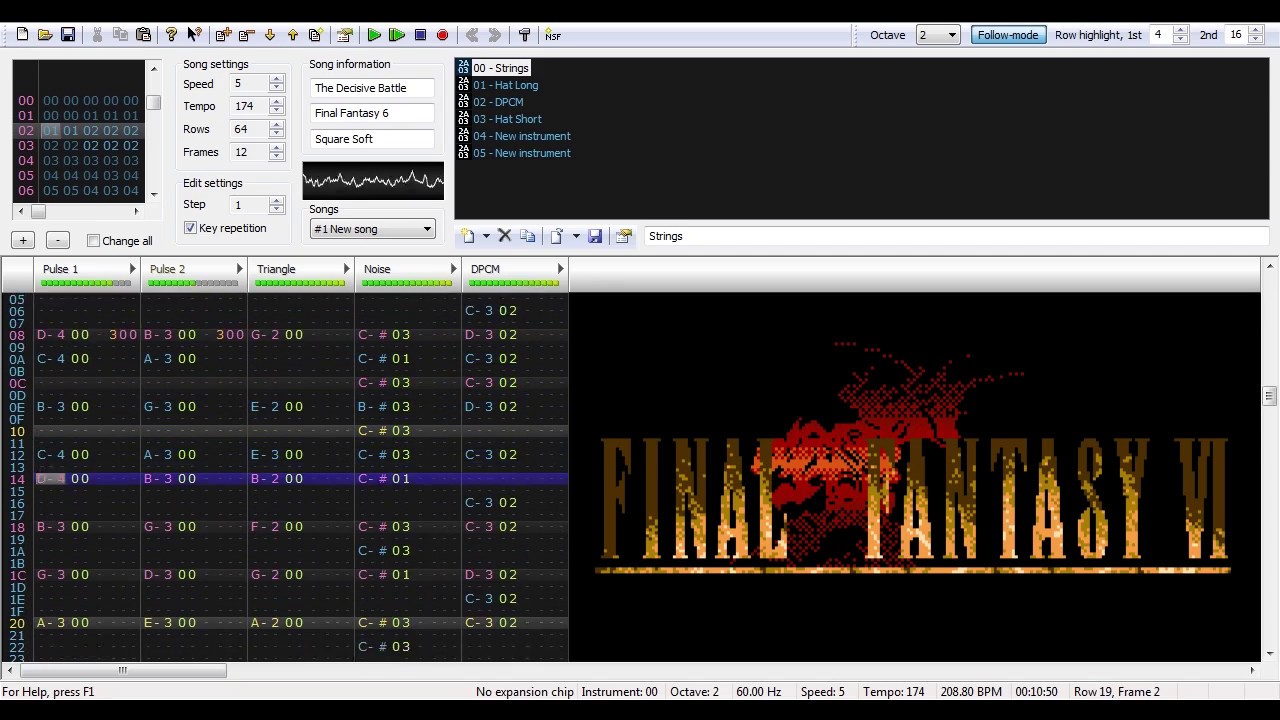1280x720 pixels.
Task: Move the frame down
Action: tap(269, 35)
